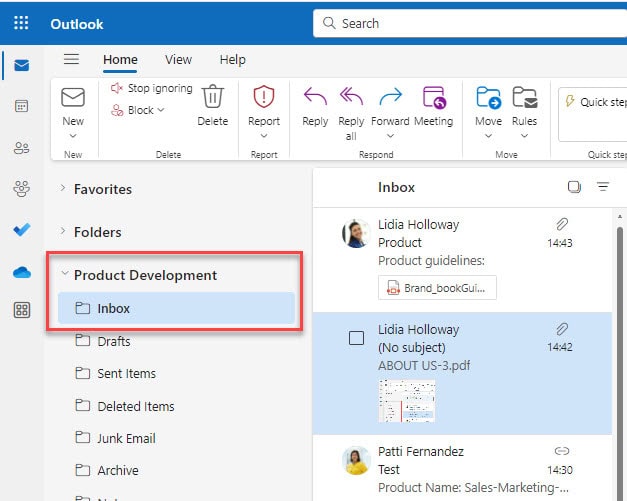This screenshot has height=501, width=627.
Task: Click the scroll-up arrow of message list
Action: 619,217
